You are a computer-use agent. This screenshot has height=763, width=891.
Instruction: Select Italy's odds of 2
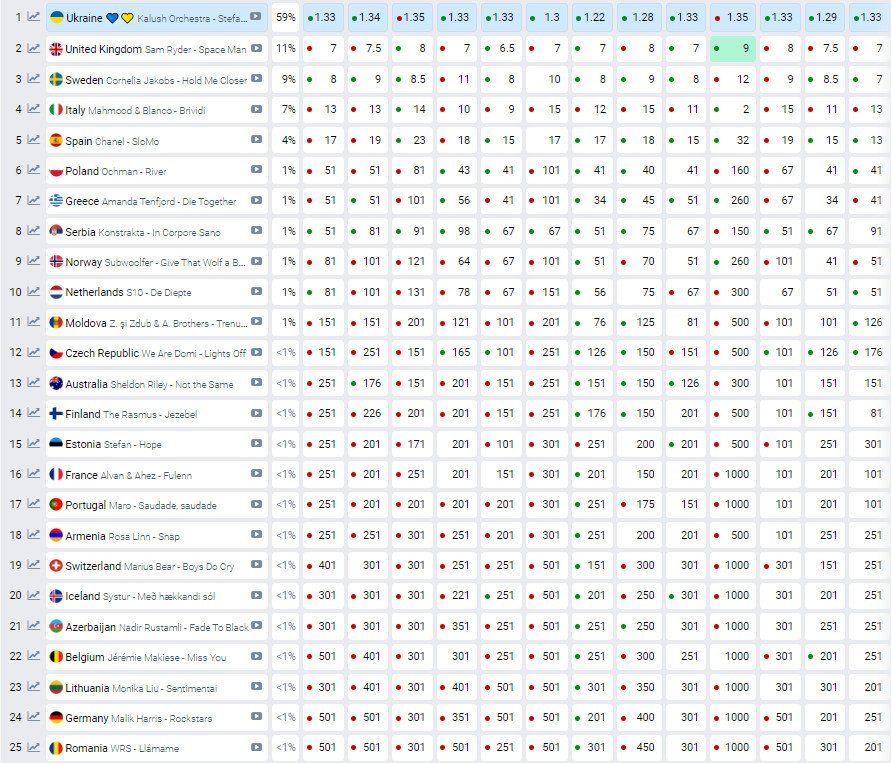point(733,109)
